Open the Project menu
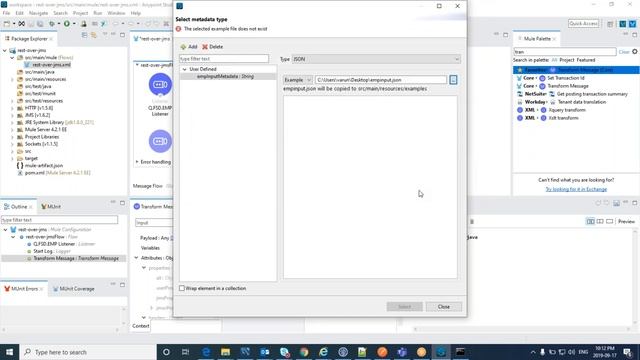This screenshot has height=360, width=640. point(80,13)
